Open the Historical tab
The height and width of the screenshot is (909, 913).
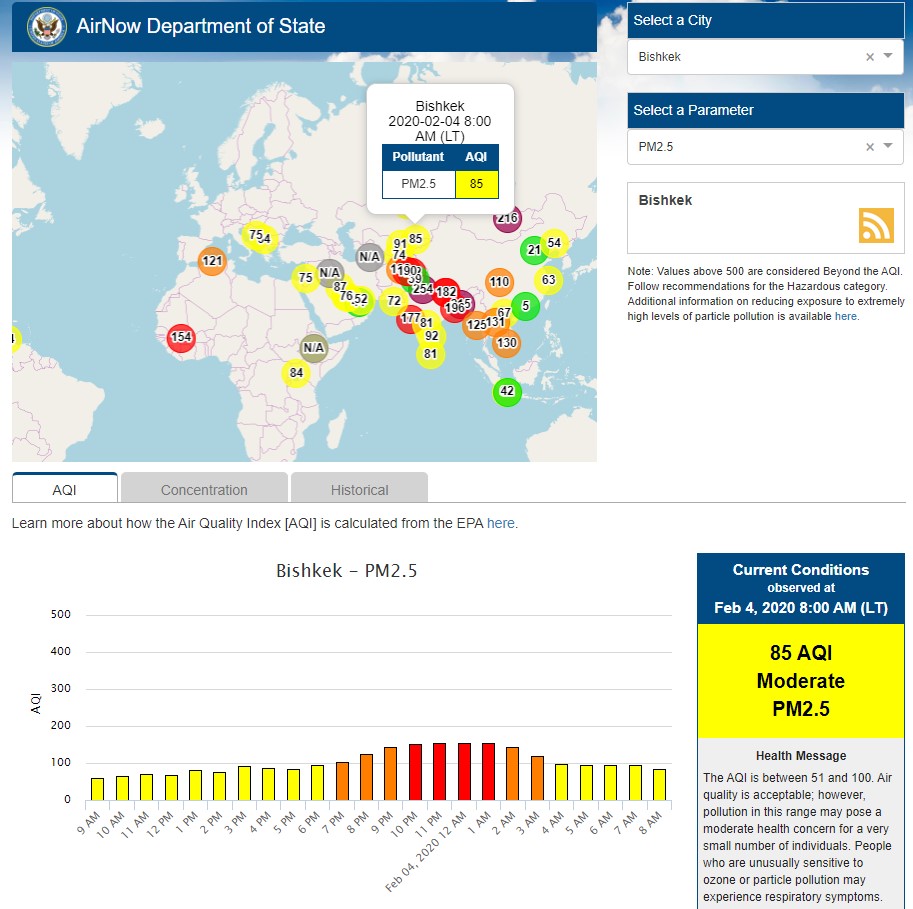tap(359, 490)
